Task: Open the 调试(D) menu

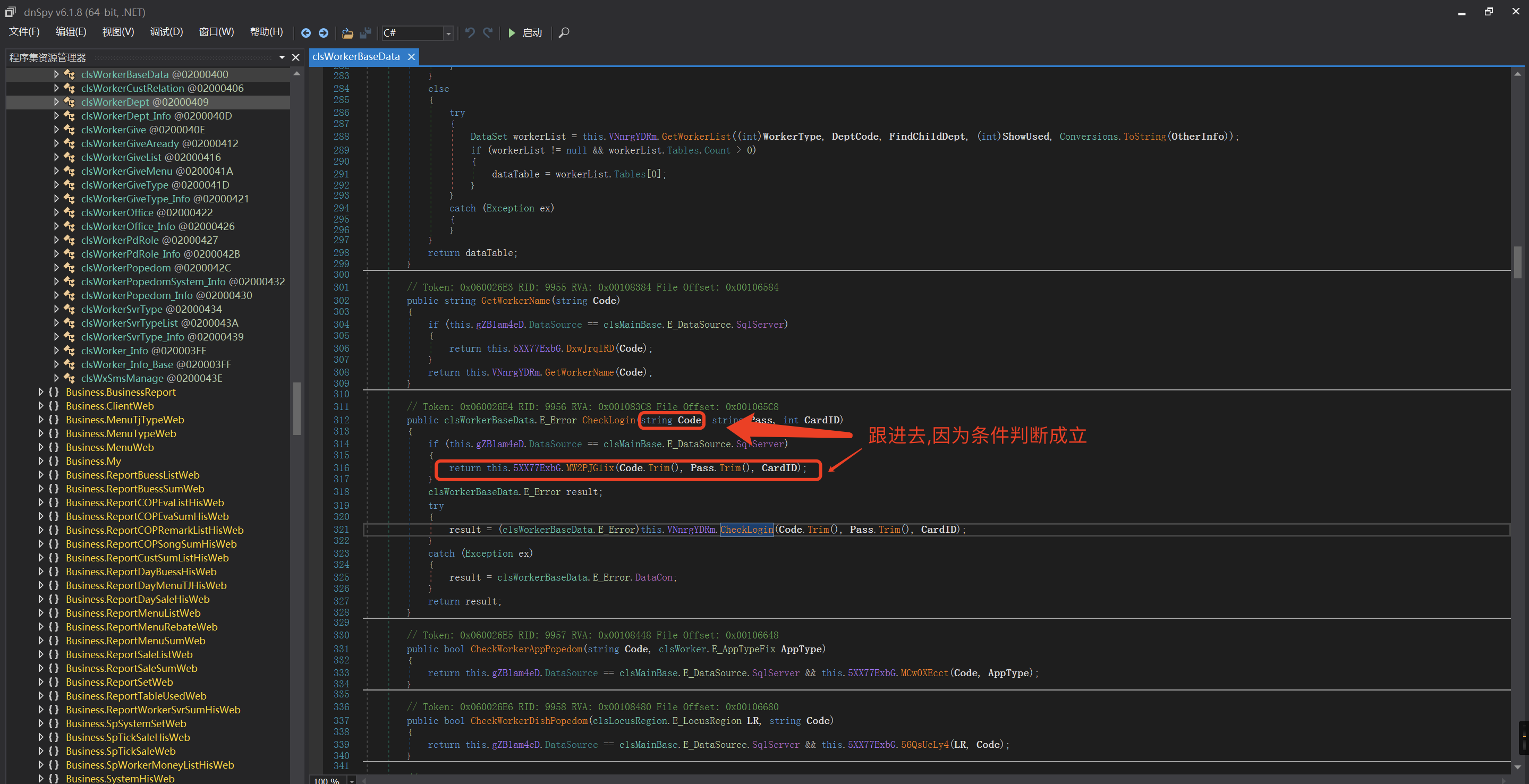Action: point(166,32)
